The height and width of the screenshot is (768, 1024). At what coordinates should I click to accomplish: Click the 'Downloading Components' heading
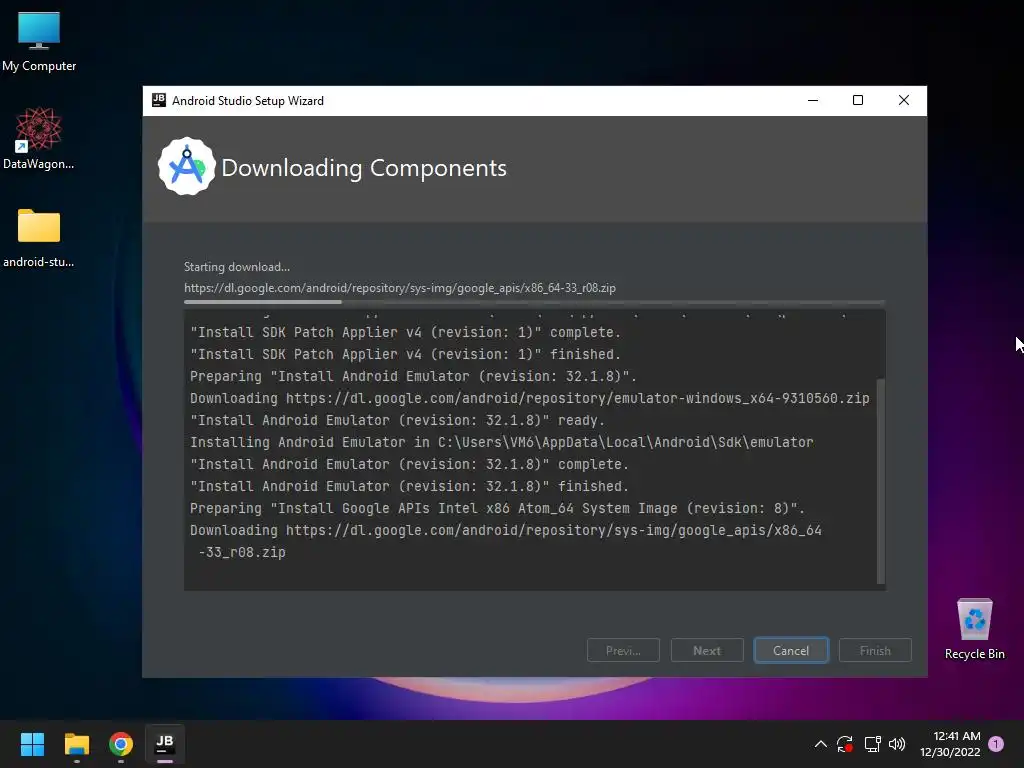[x=364, y=168]
